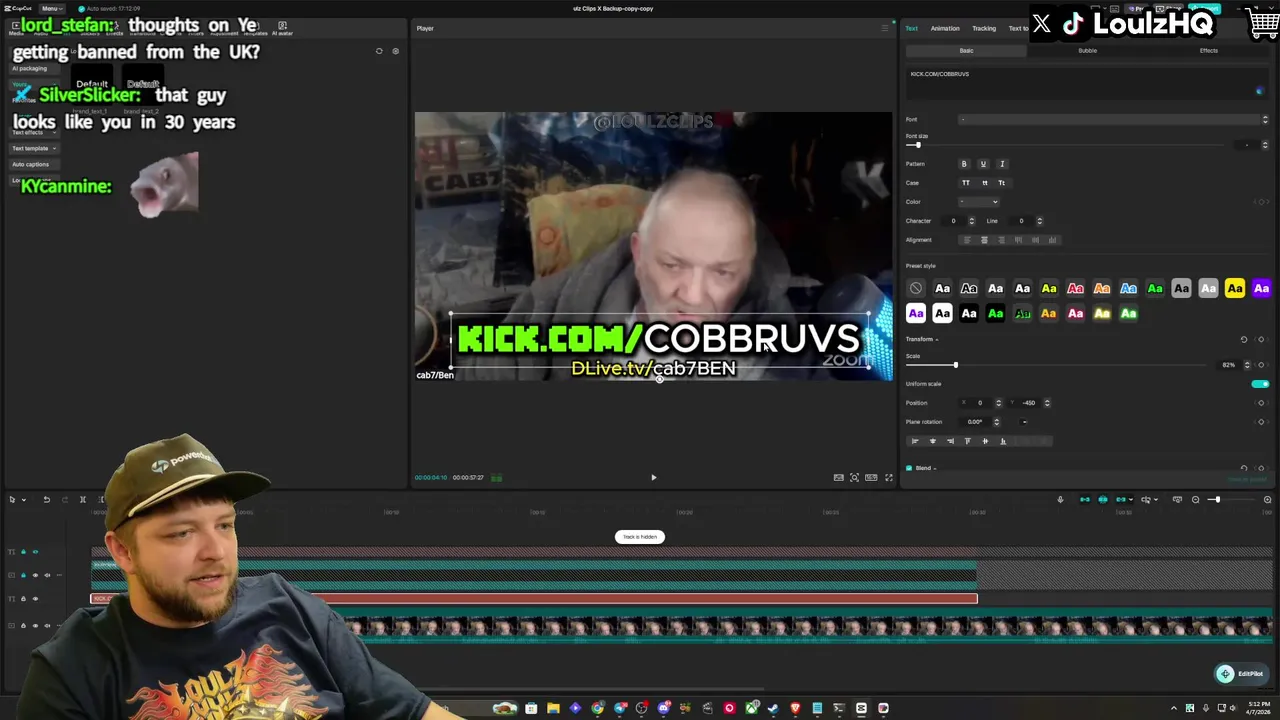Open the EditPilot assistant button

[x=1240, y=674]
